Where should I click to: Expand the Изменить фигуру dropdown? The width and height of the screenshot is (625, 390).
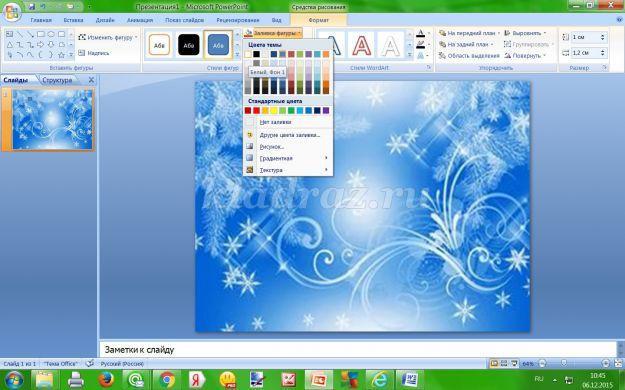[108, 37]
